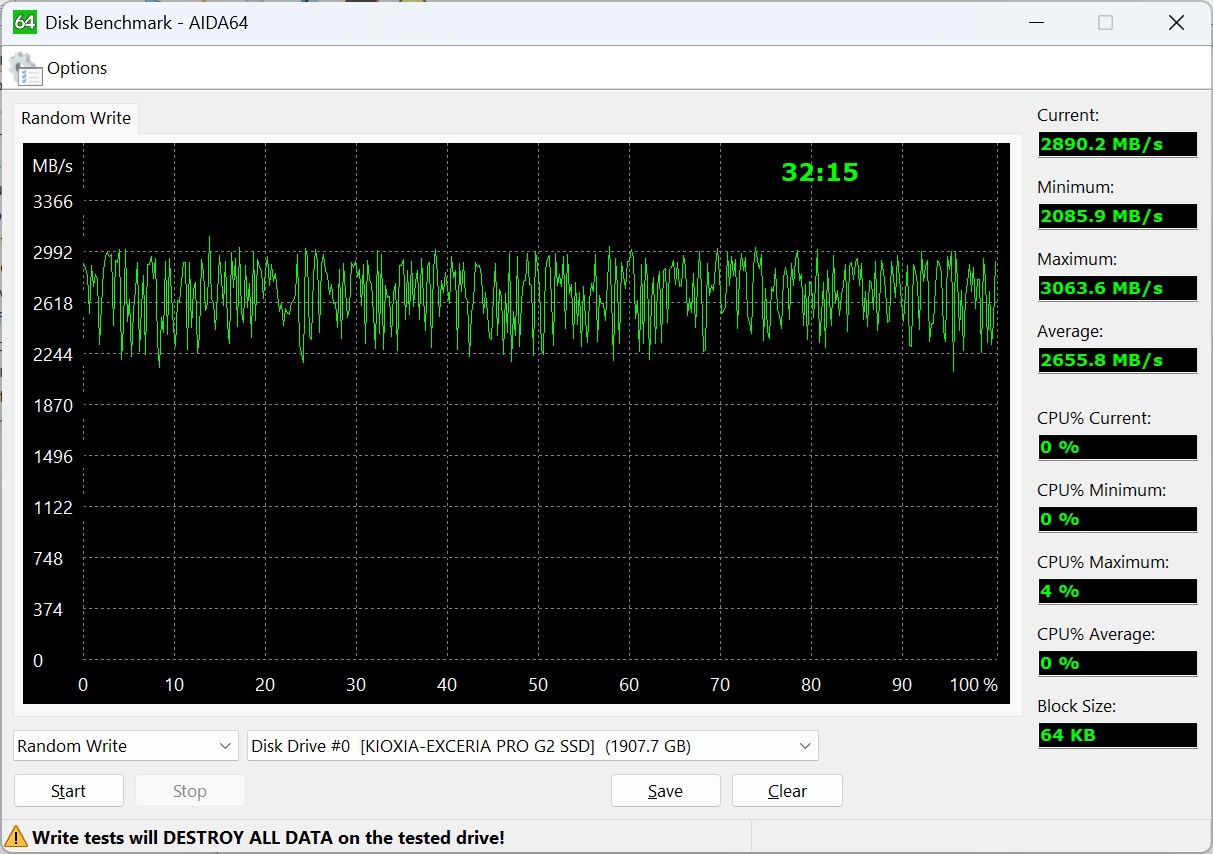This screenshot has width=1213, height=854.
Task: Click the warning triangle icon in status bar
Action: [x=17, y=837]
